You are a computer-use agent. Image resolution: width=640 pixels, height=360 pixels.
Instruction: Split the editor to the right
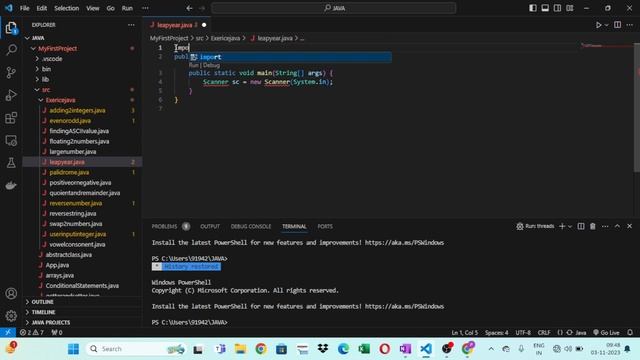(618, 25)
